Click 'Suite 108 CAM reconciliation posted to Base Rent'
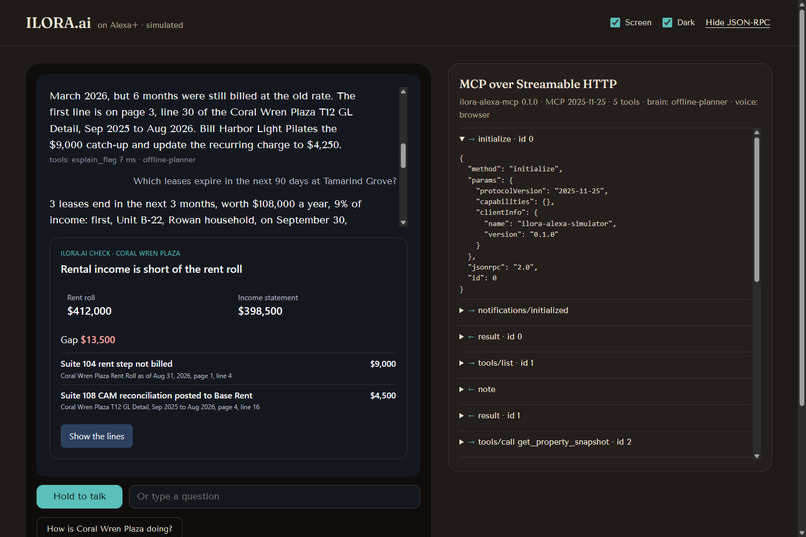The width and height of the screenshot is (806, 537). pyautogui.click(x=156, y=396)
